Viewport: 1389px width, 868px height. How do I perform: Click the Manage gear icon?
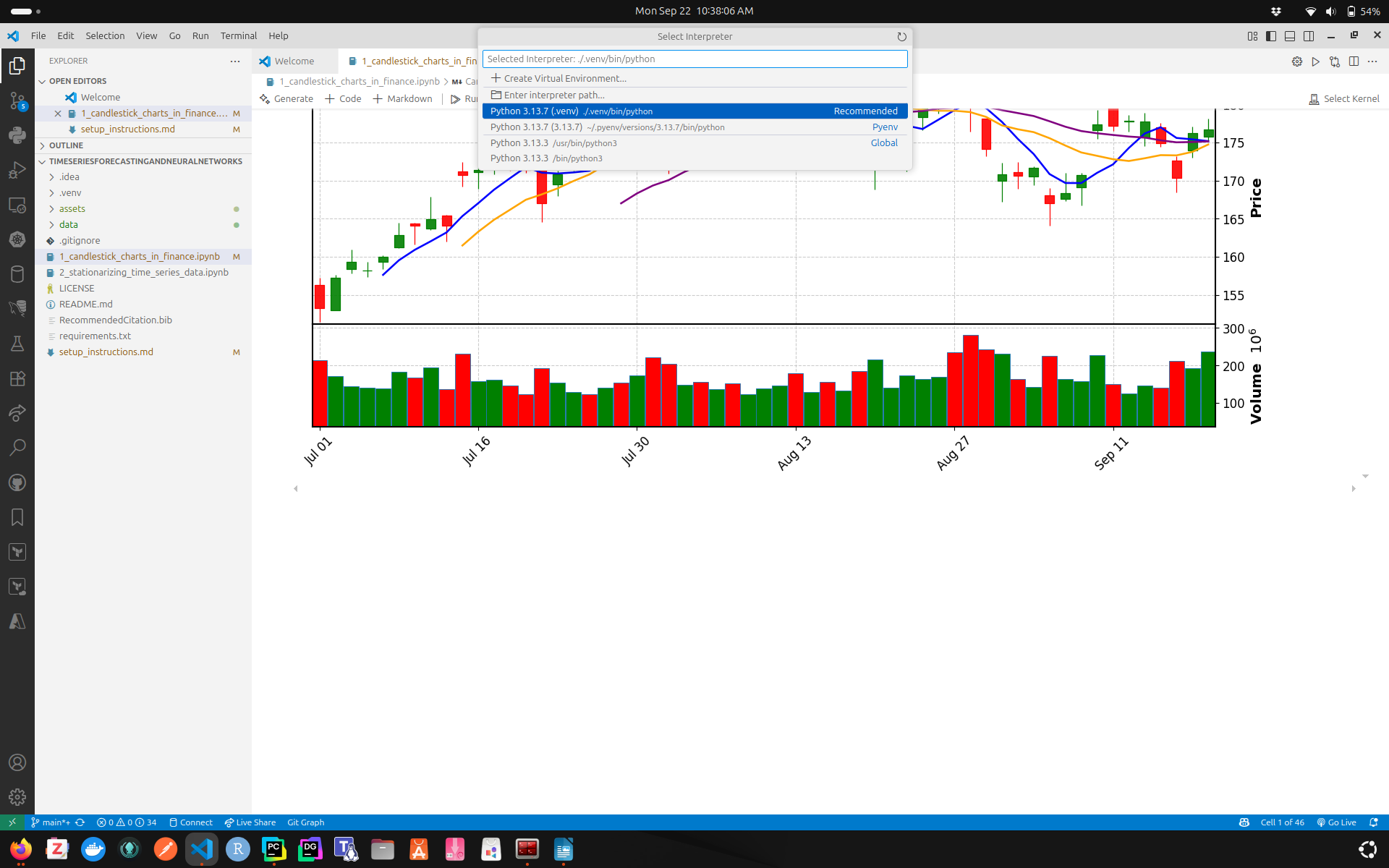17,797
